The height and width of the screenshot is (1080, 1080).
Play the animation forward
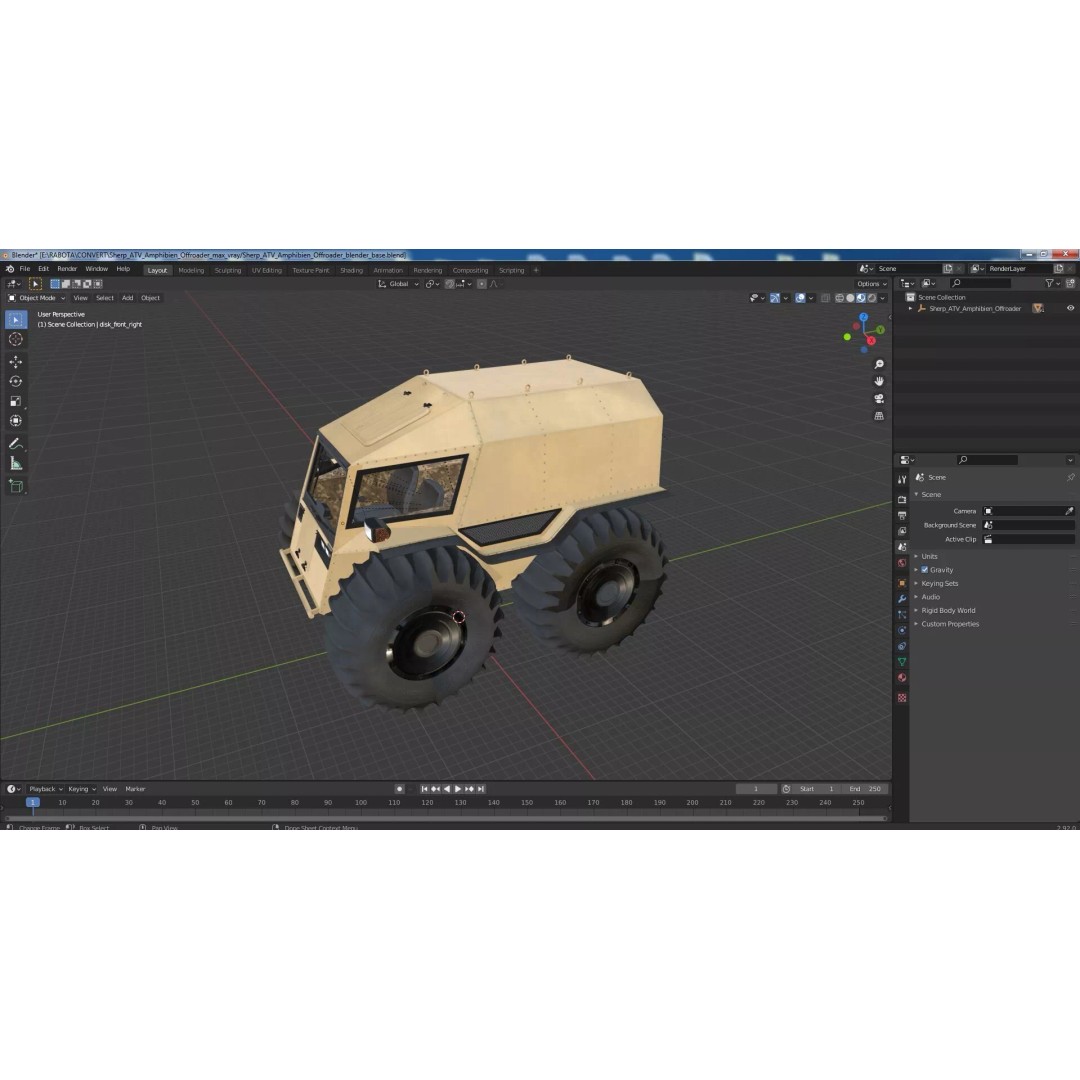pyautogui.click(x=458, y=789)
